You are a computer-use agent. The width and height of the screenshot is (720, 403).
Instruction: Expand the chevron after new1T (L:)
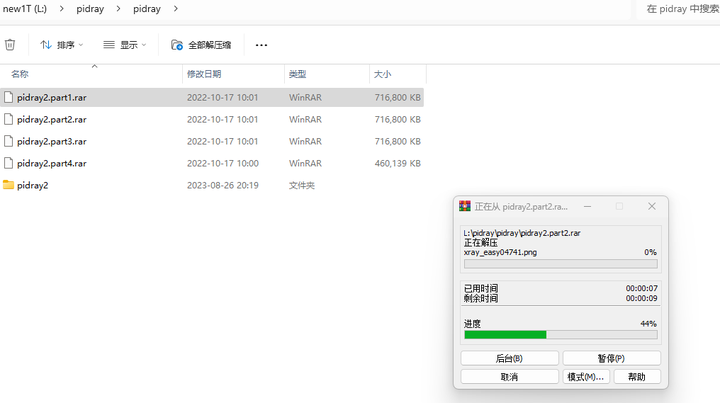pyautogui.click(x=62, y=9)
